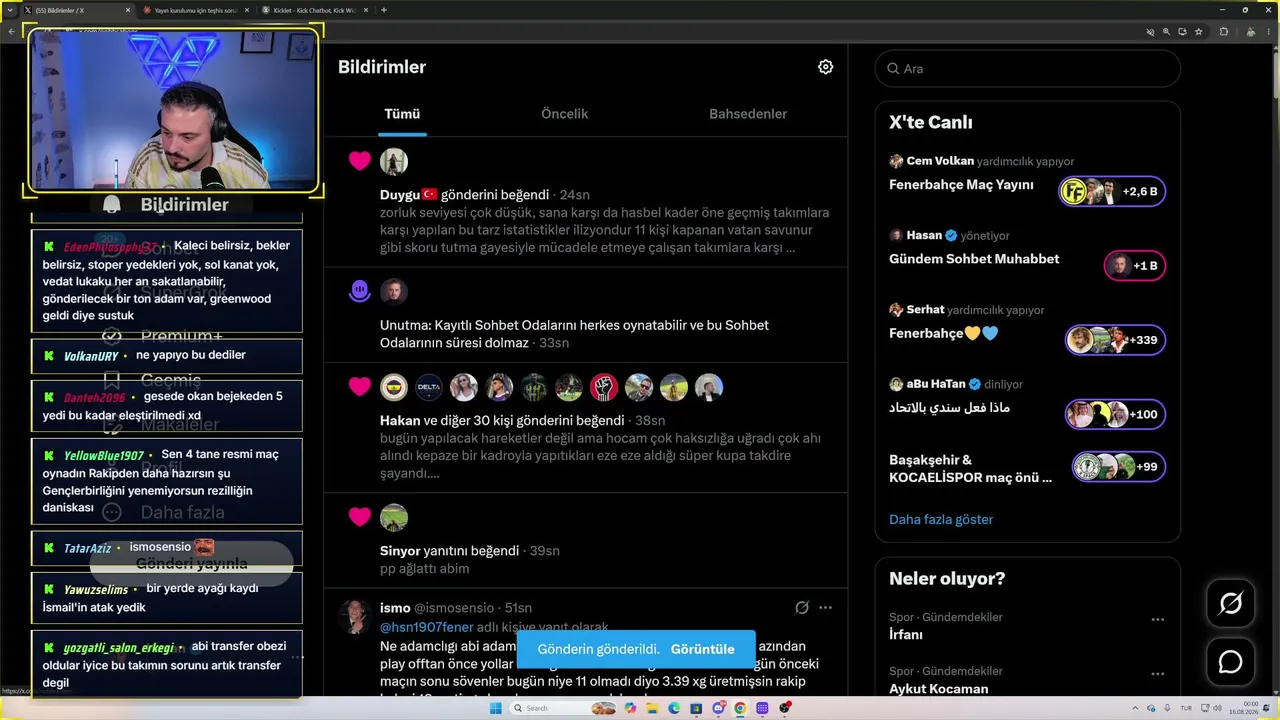Switch to the Öncelik tab

[x=564, y=114]
